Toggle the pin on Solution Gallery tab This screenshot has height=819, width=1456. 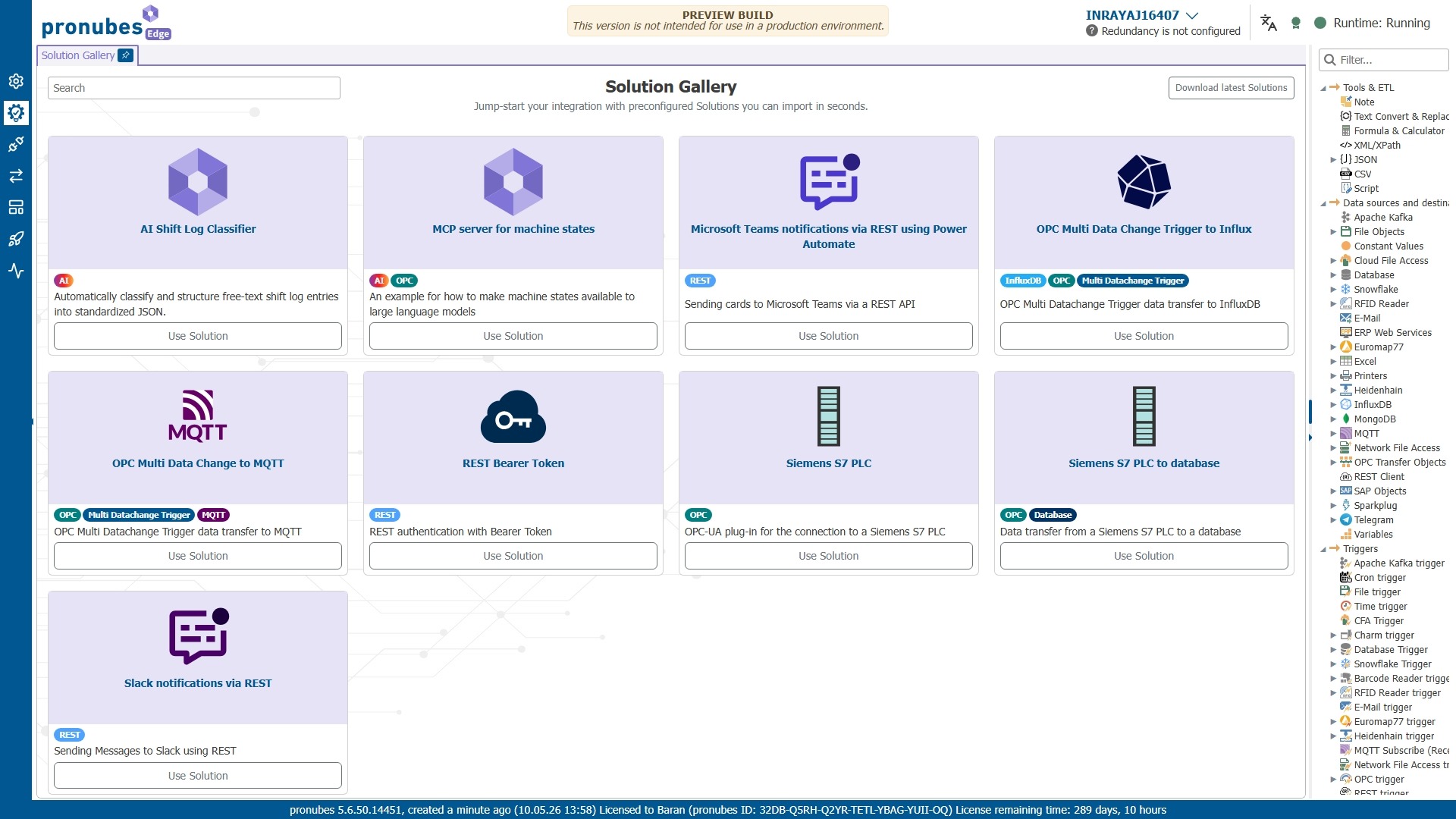pos(126,55)
